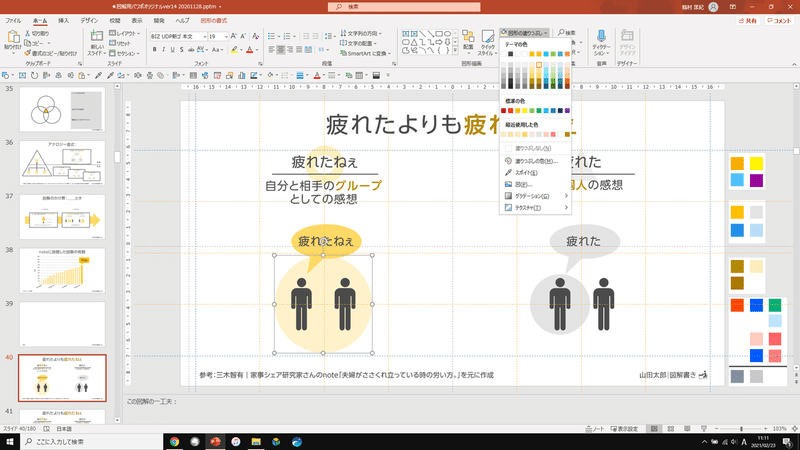Screen dimensions: 800x450
Task: Click the Arrange (配置) icon
Action: click(468, 41)
